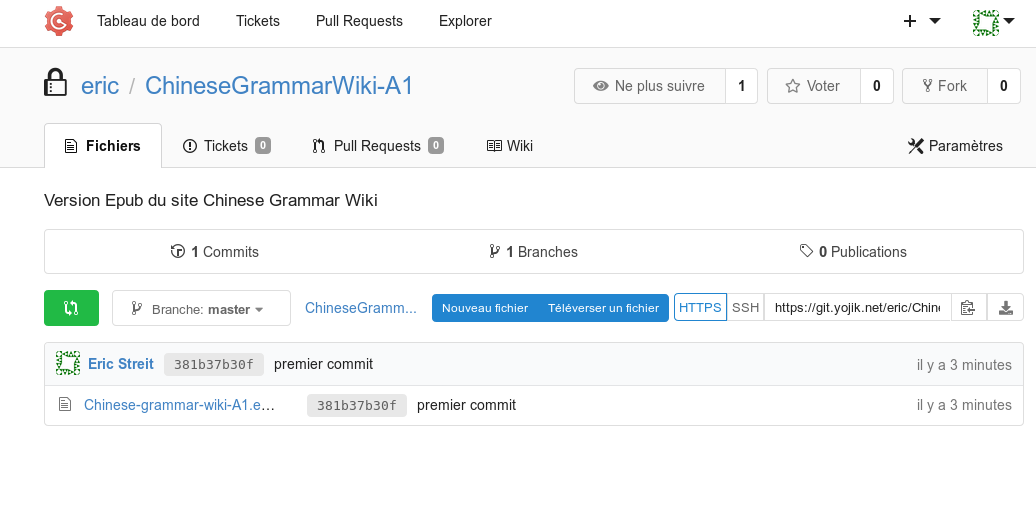The width and height of the screenshot is (1036, 515).
Task: Click the Gogs logo home icon
Action: pos(59,21)
